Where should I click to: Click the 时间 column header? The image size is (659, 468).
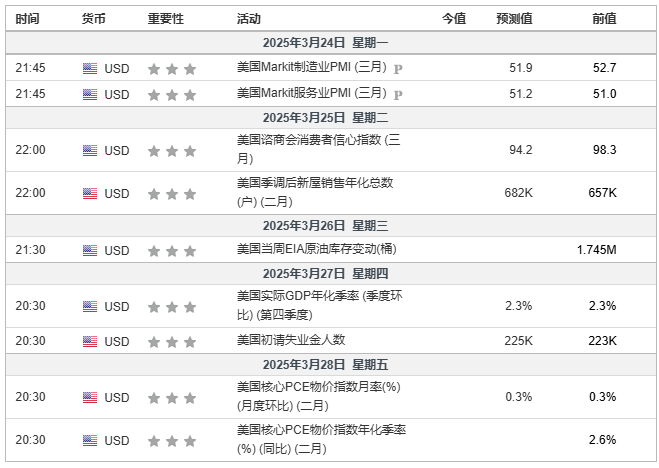[29, 19]
